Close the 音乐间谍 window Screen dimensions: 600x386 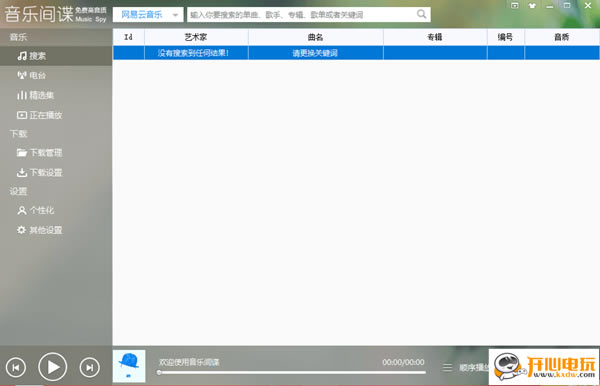click(588, 5)
